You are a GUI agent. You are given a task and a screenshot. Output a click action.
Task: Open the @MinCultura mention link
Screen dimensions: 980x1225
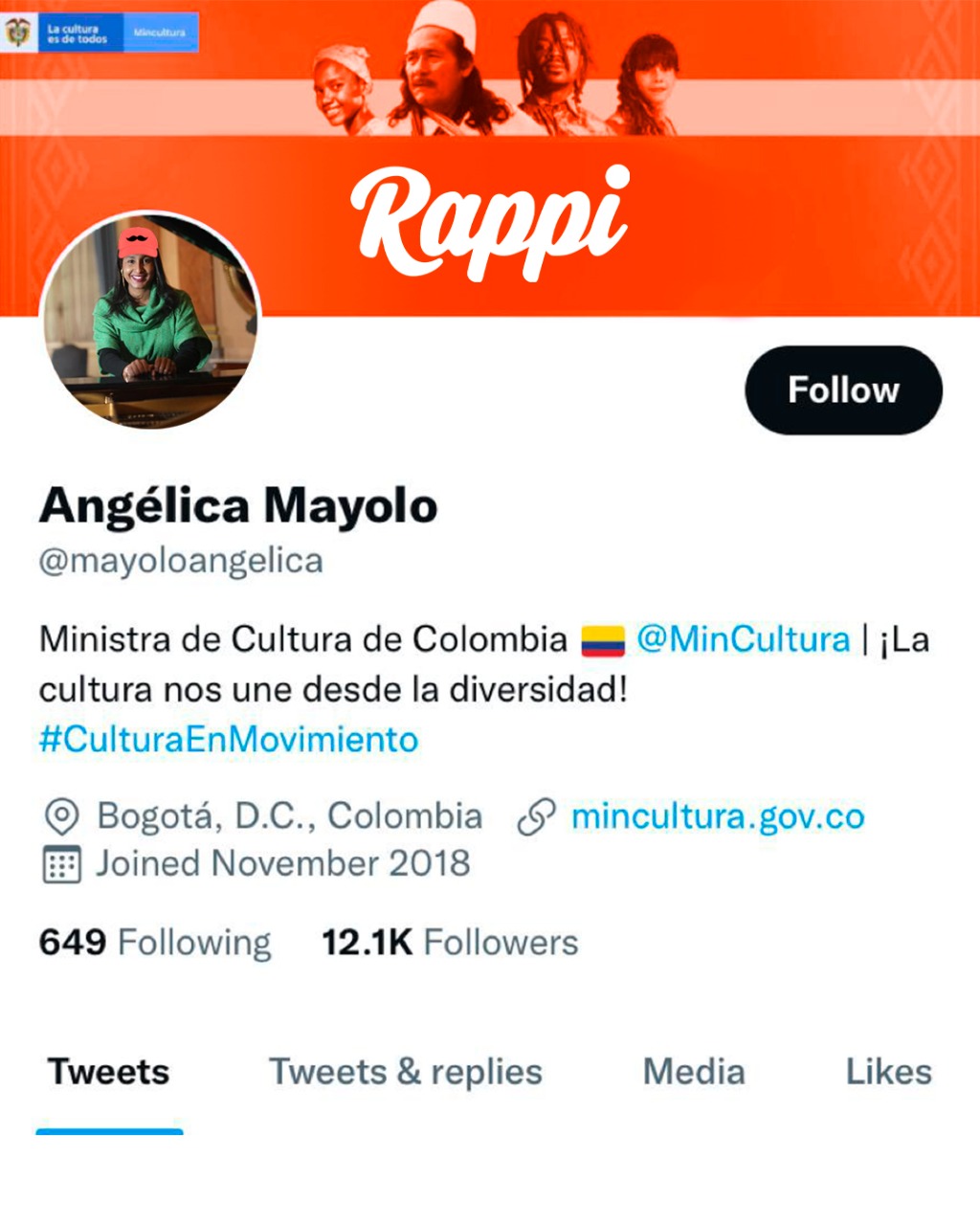coord(744,639)
